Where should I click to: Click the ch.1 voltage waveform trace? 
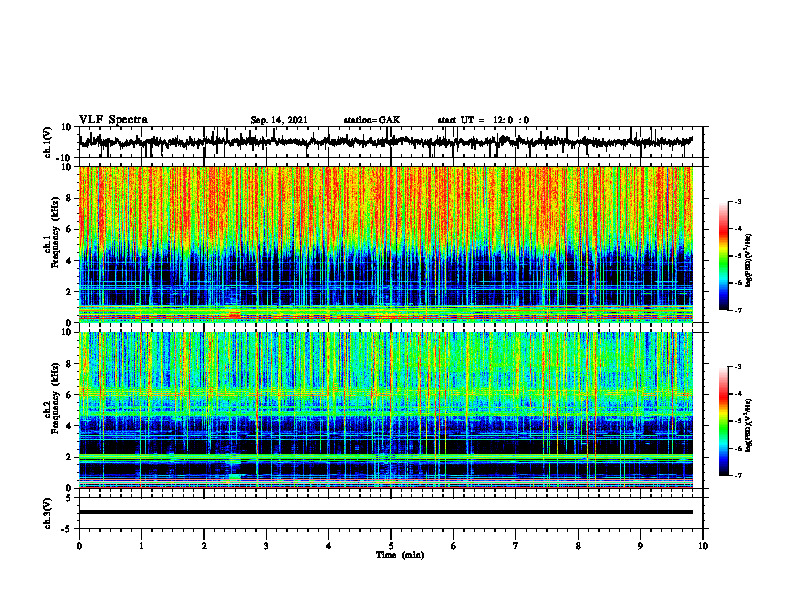point(385,141)
